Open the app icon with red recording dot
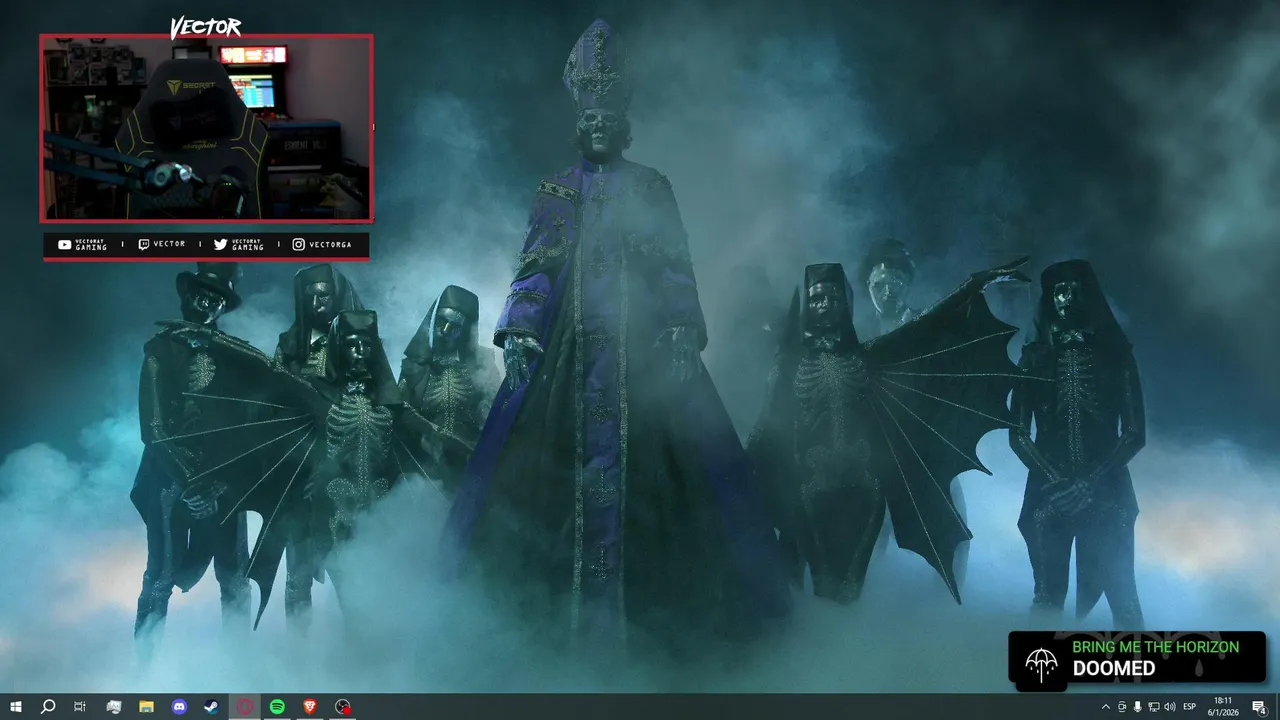 (343, 707)
